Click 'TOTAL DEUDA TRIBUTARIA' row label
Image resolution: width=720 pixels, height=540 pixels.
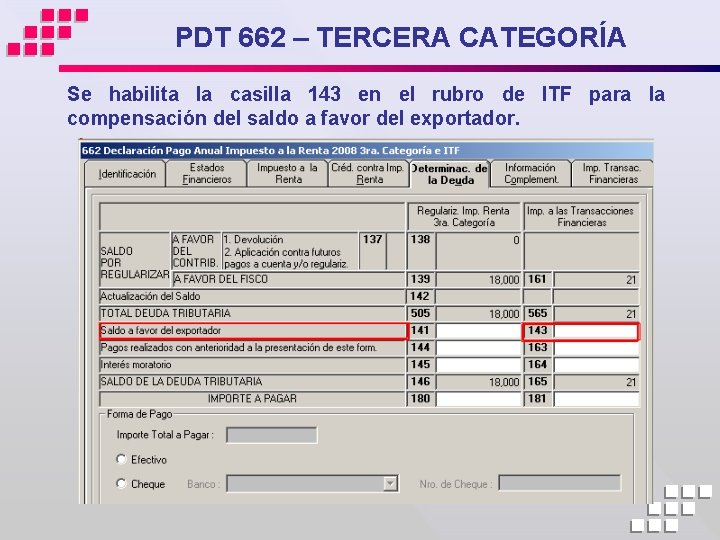[x=165, y=314]
